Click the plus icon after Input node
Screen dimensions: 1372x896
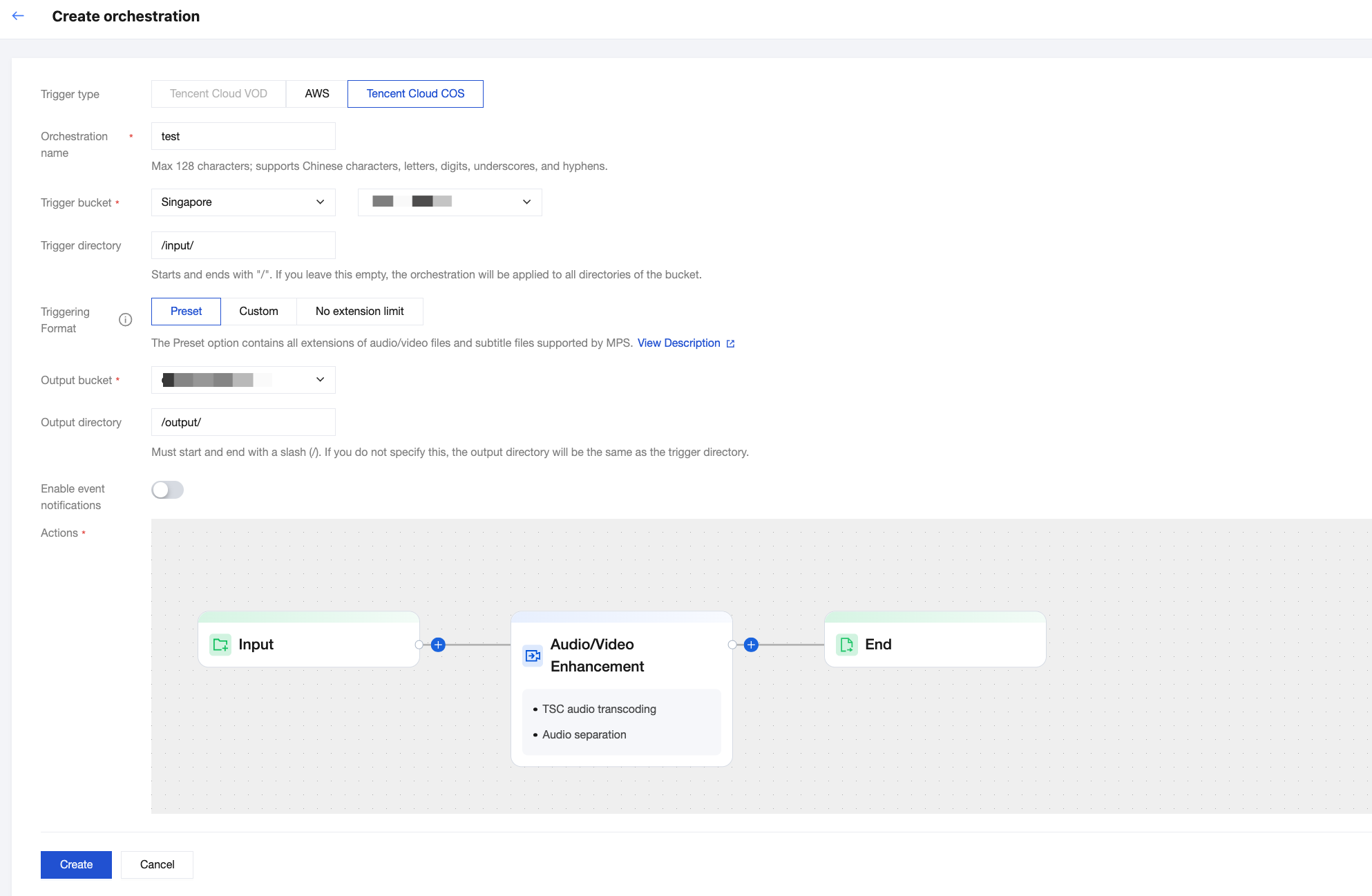(x=438, y=645)
